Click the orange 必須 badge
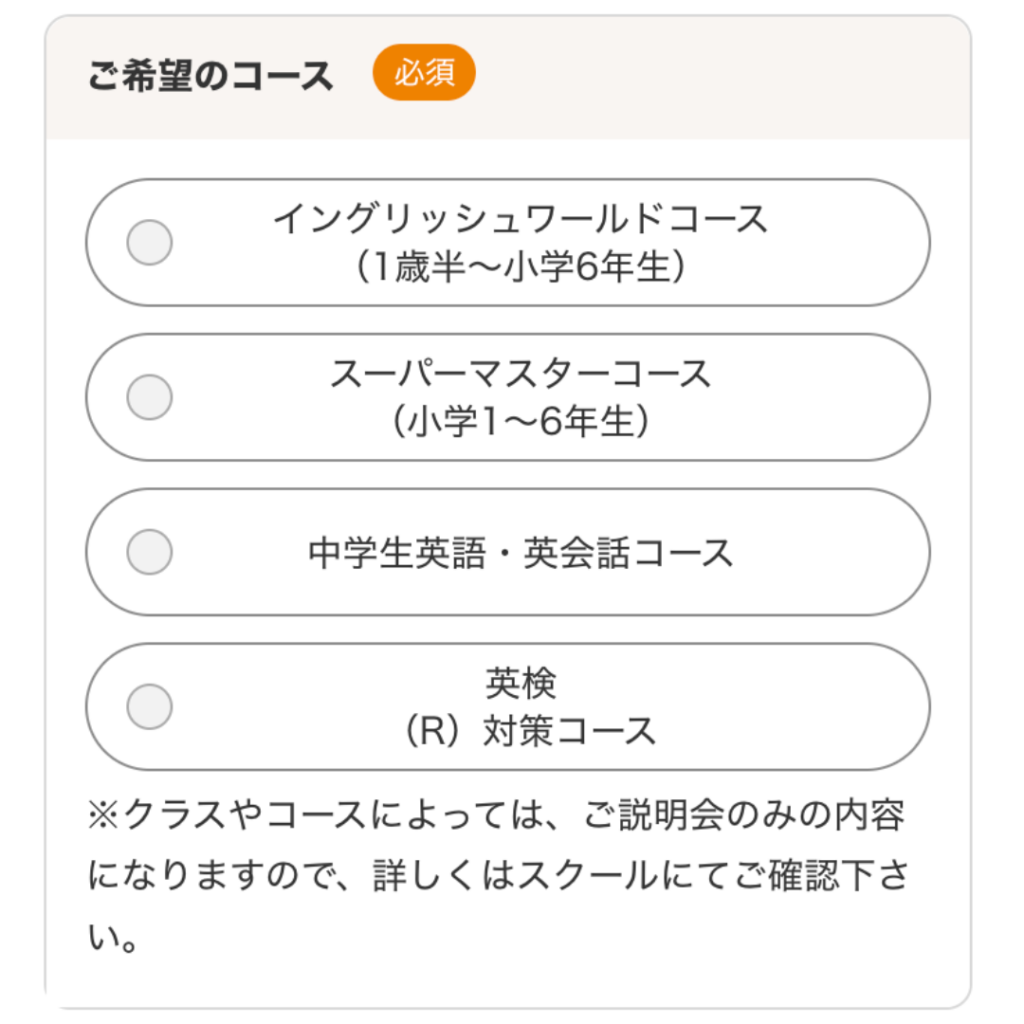The height and width of the screenshot is (1024, 1024). (426, 72)
